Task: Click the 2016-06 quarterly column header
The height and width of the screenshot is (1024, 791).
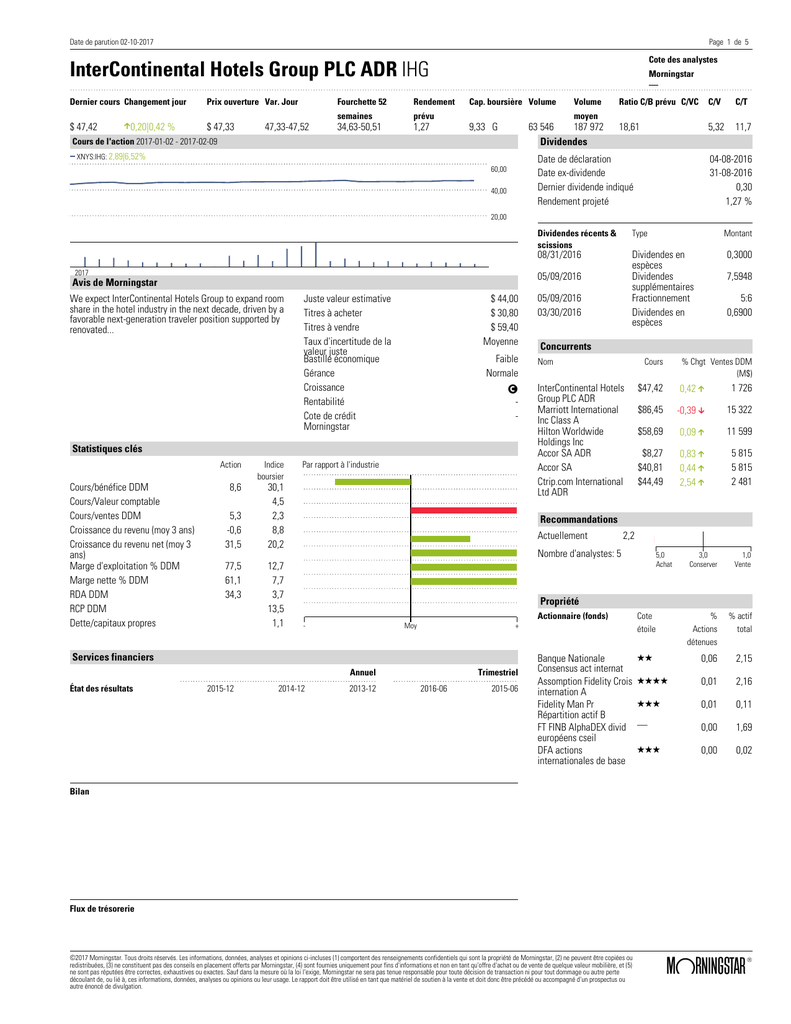Action: [433, 688]
